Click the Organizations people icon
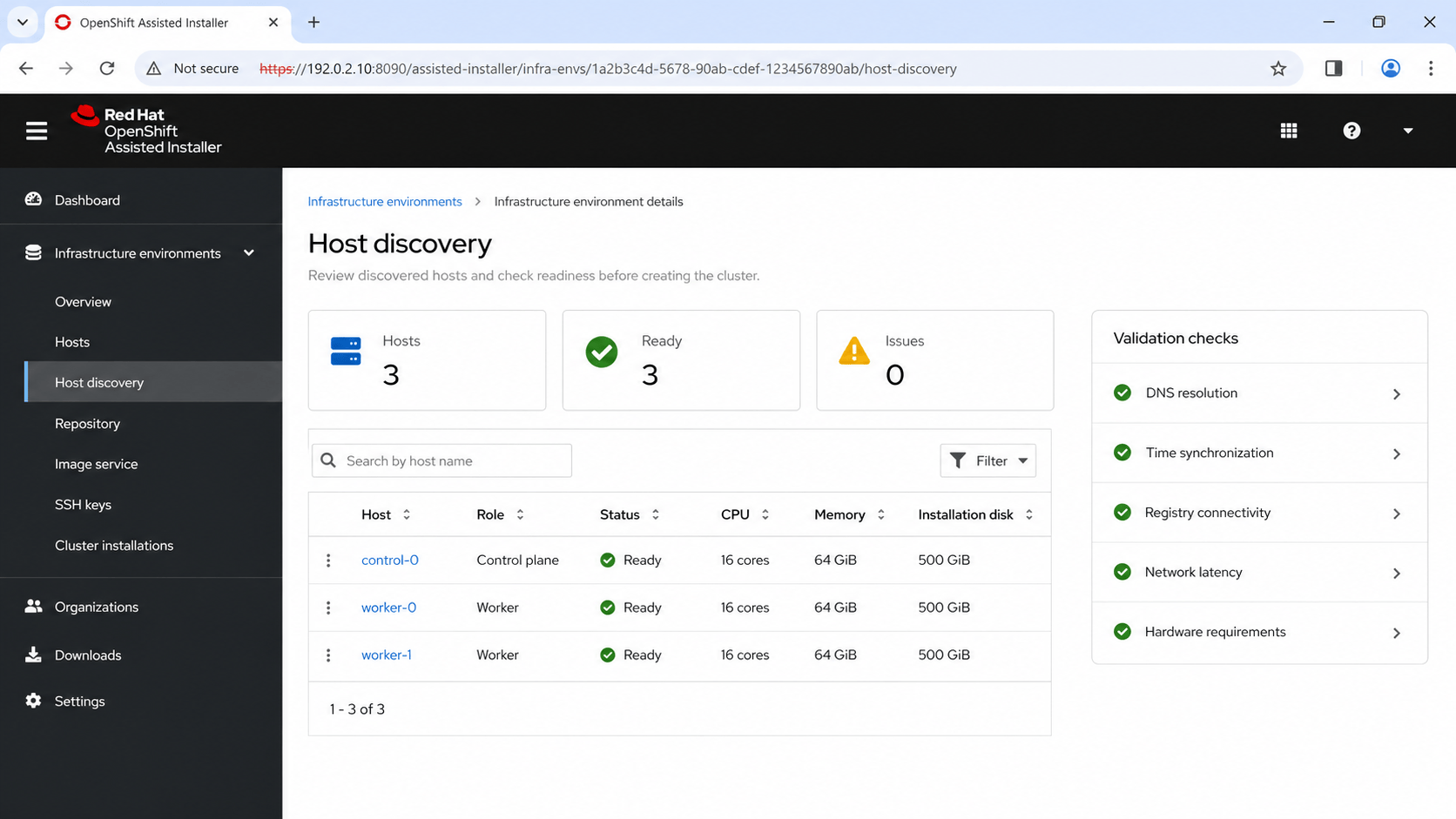The height and width of the screenshot is (819, 1456). [x=33, y=606]
